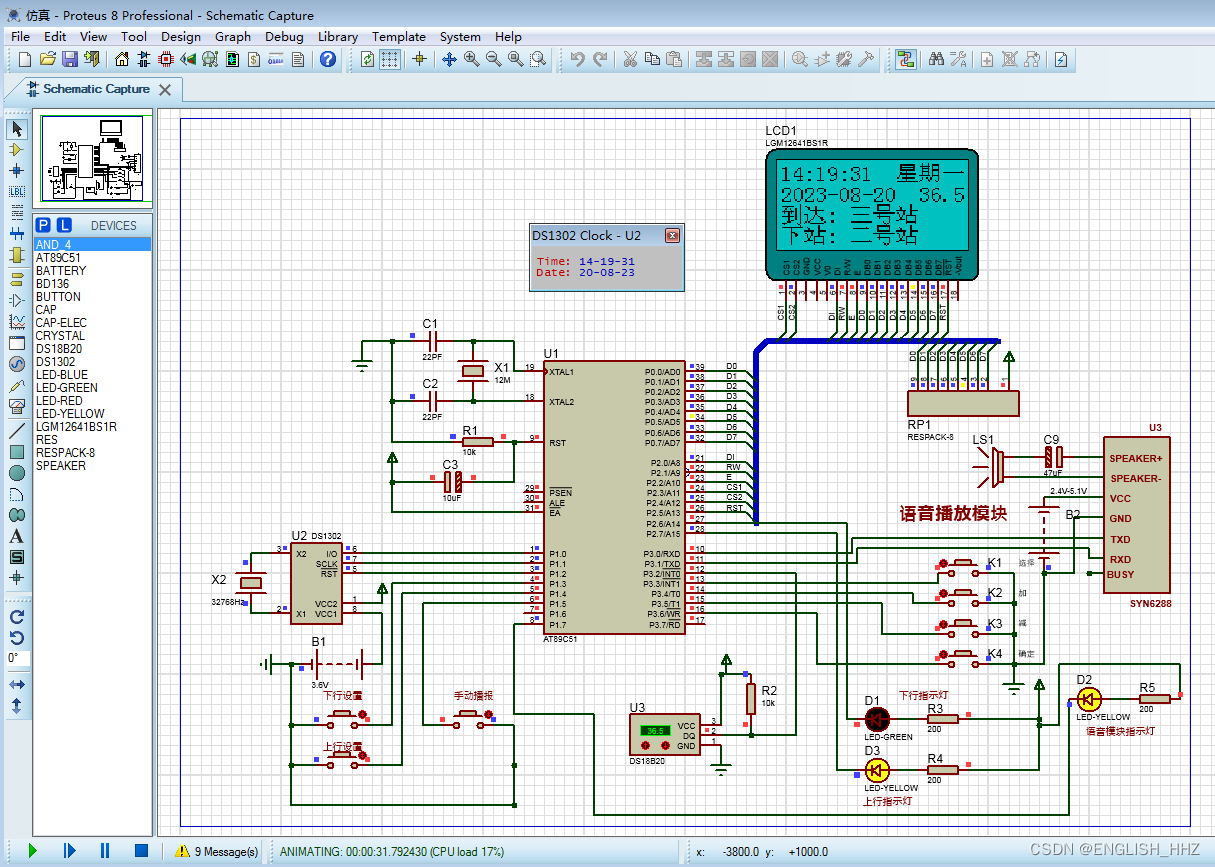Select the Graph Mode tool
The image size is (1215, 867).
click(x=16, y=322)
